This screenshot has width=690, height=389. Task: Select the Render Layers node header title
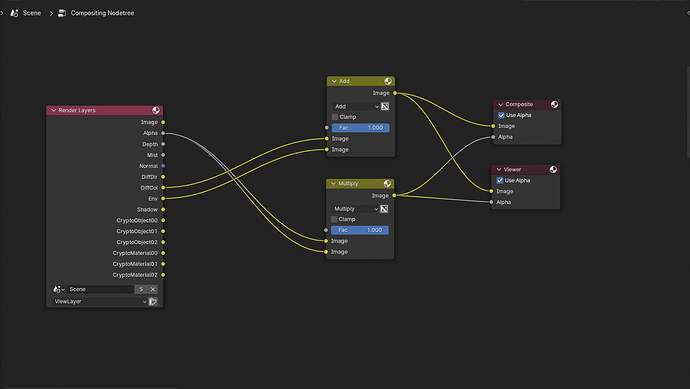point(77,110)
